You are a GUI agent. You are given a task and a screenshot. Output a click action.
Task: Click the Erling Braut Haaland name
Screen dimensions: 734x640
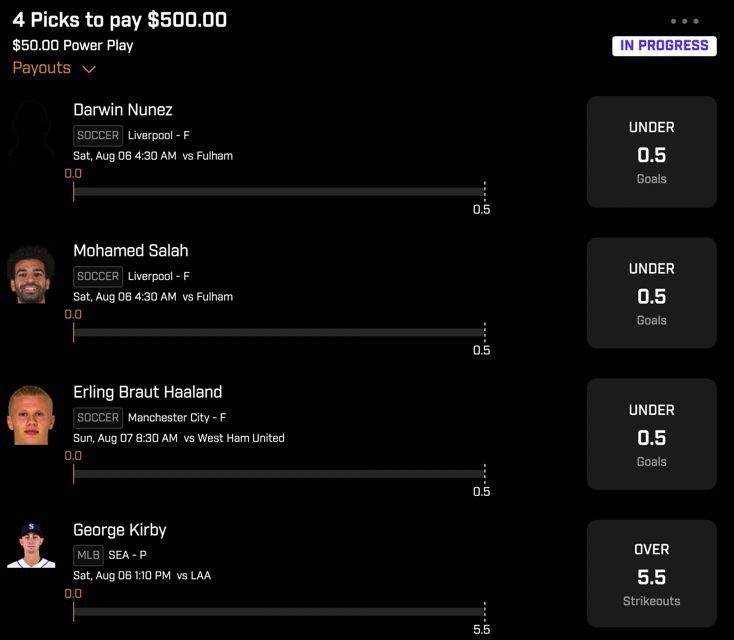click(147, 392)
